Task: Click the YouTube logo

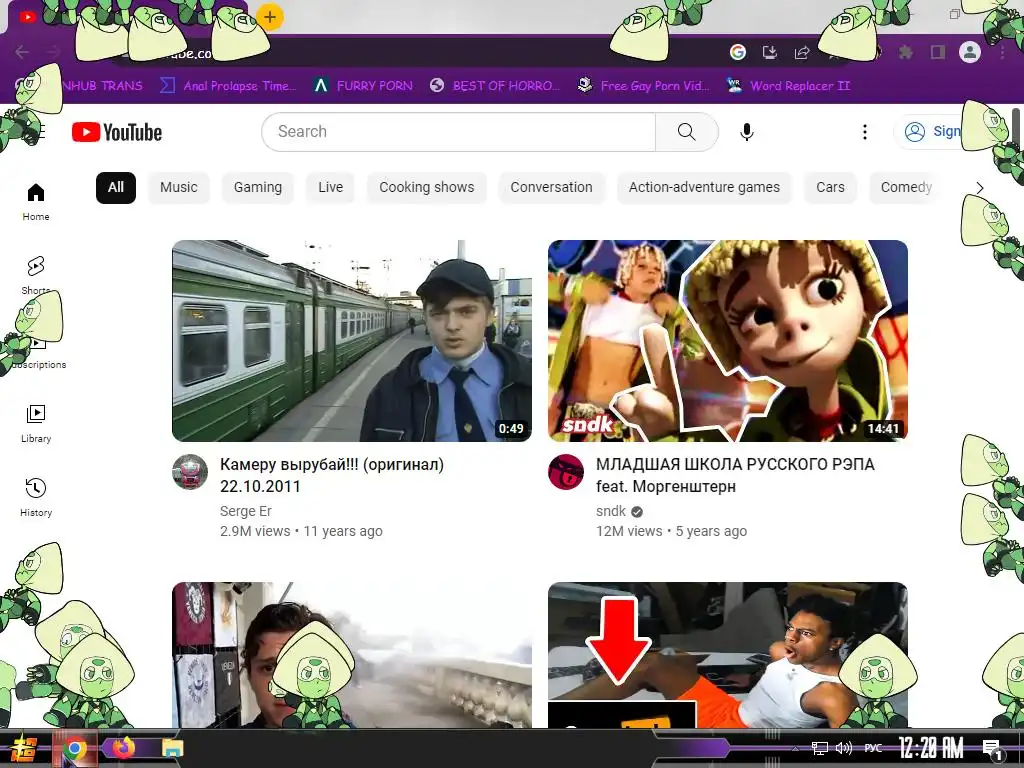Action: point(117,132)
